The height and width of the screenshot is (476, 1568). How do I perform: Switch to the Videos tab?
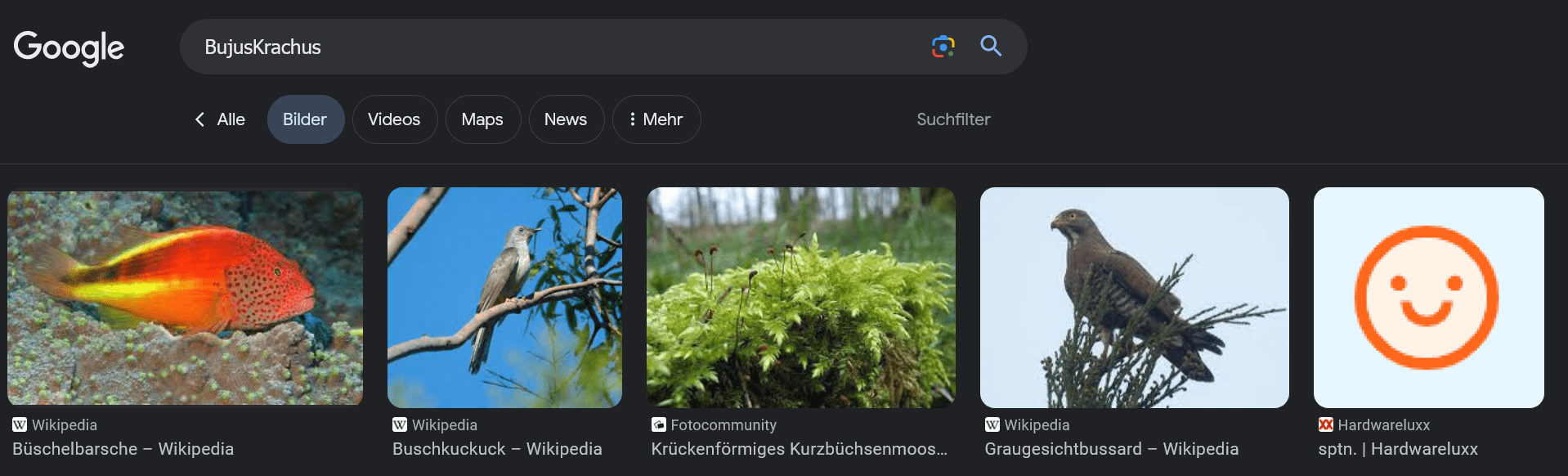[x=394, y=119]
